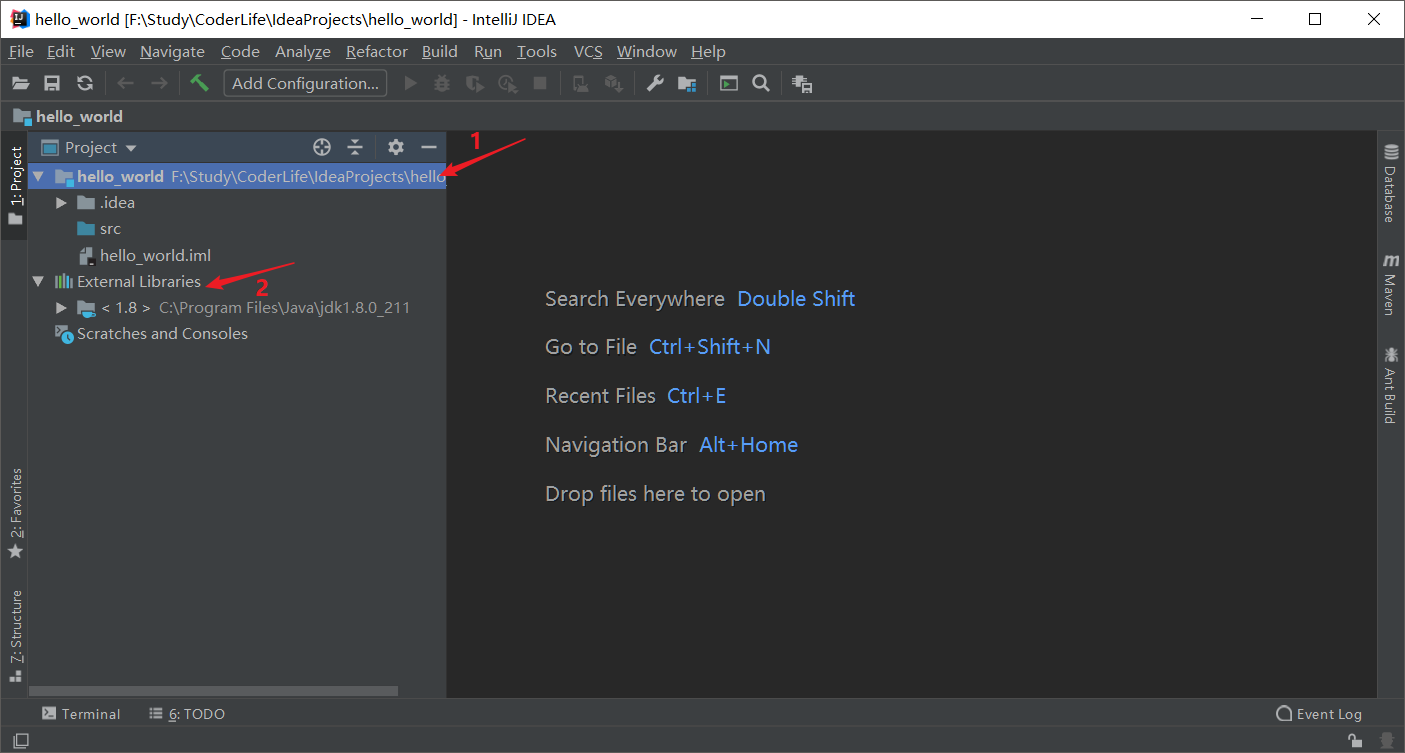This screenshot has width=1405, height=753.
Task: Open the View menu
Action: point(108,52)
